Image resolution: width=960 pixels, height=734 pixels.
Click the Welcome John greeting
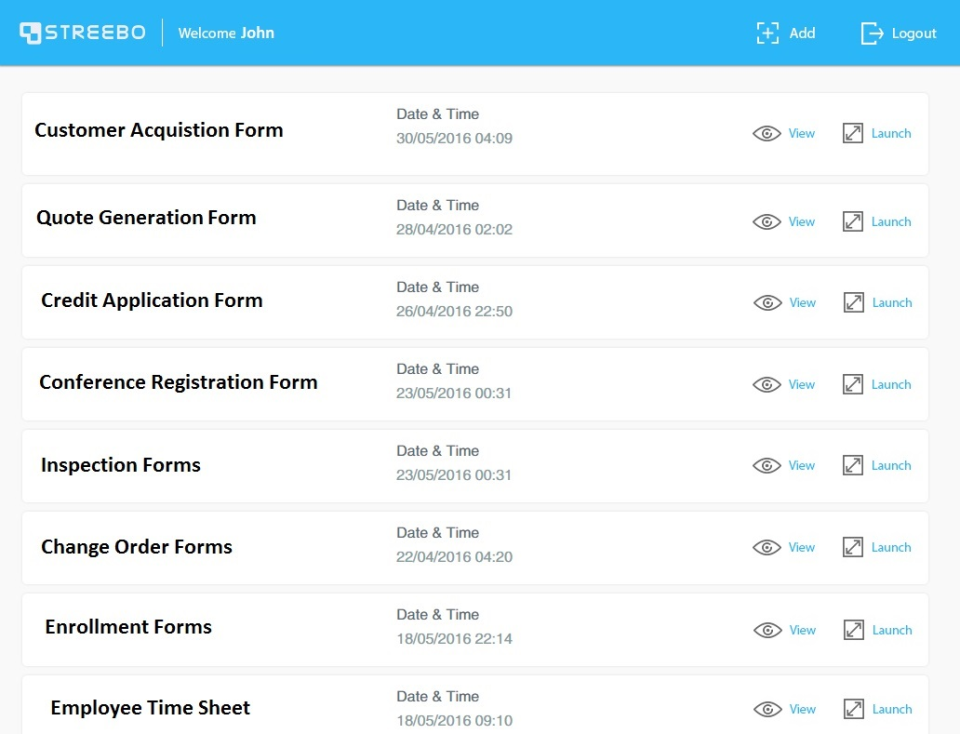point(226,33)
